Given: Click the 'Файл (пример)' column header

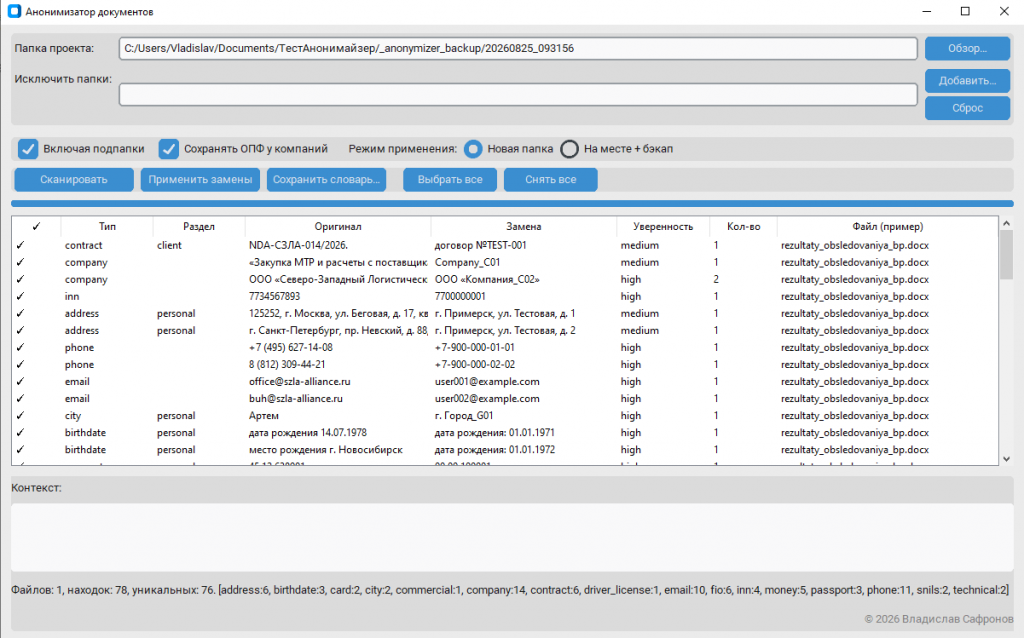Looking at the screenshot, I should click(x=888, y=227).
